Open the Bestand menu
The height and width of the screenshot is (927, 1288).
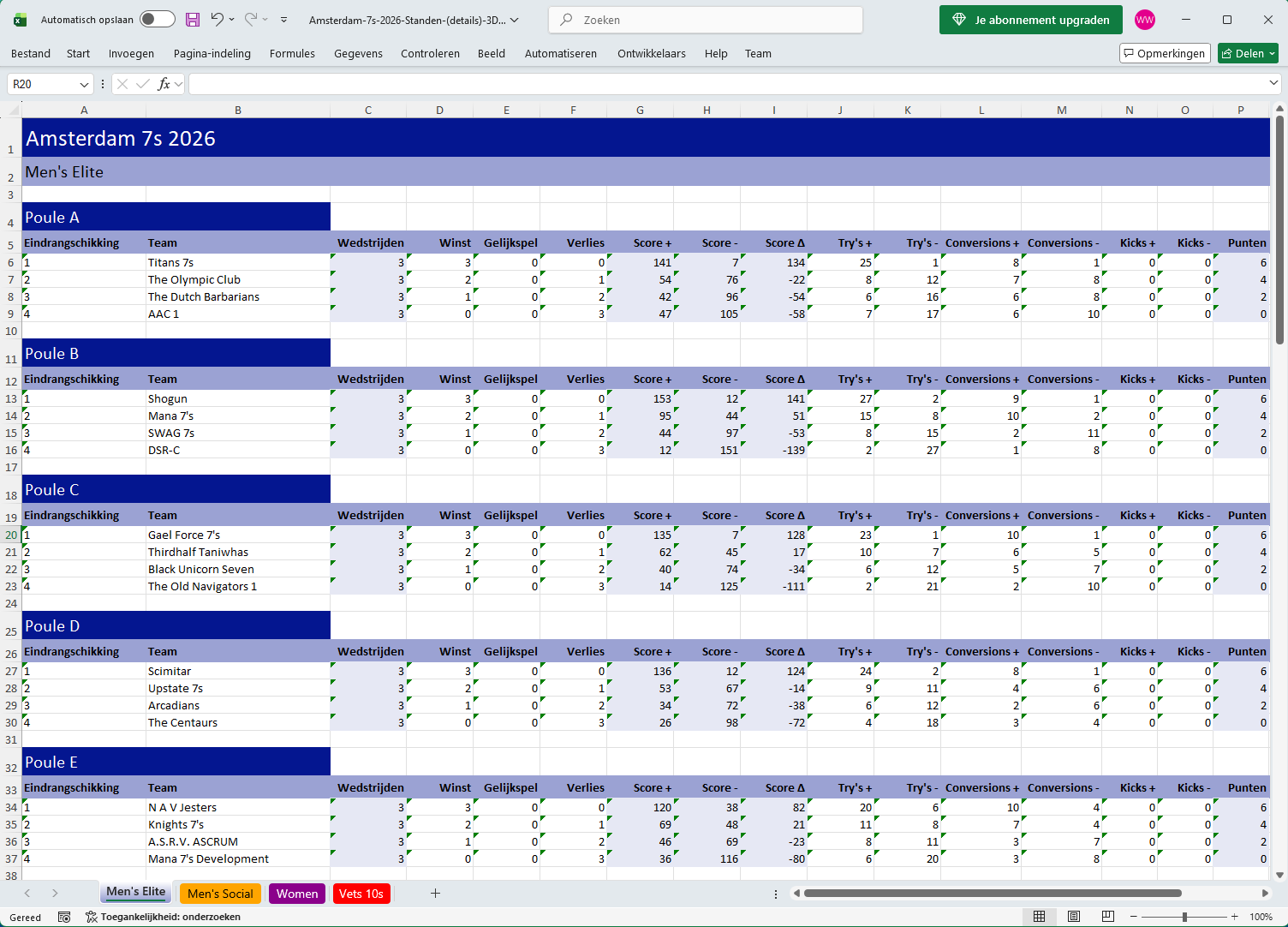click(31, 53)
